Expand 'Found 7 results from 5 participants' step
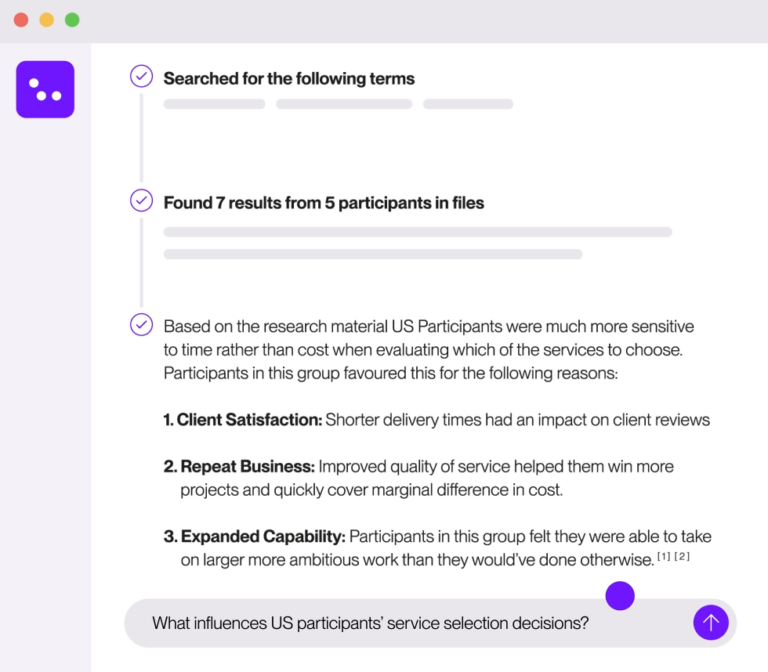The height and width of the screenshot is (672, 768). [323, 203]
